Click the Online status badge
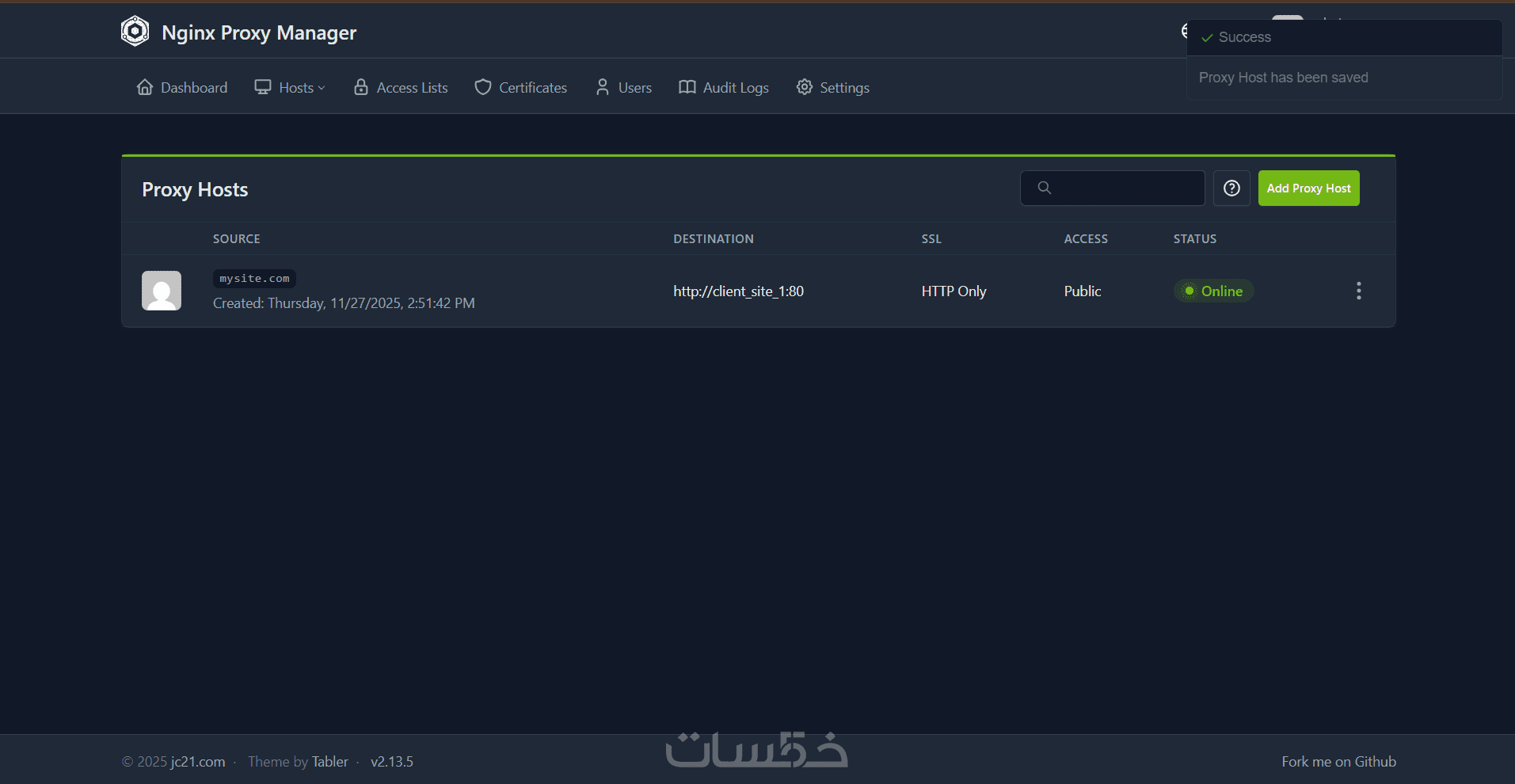This screenshot has height=784, width=1515. (x=1213, y=291)
